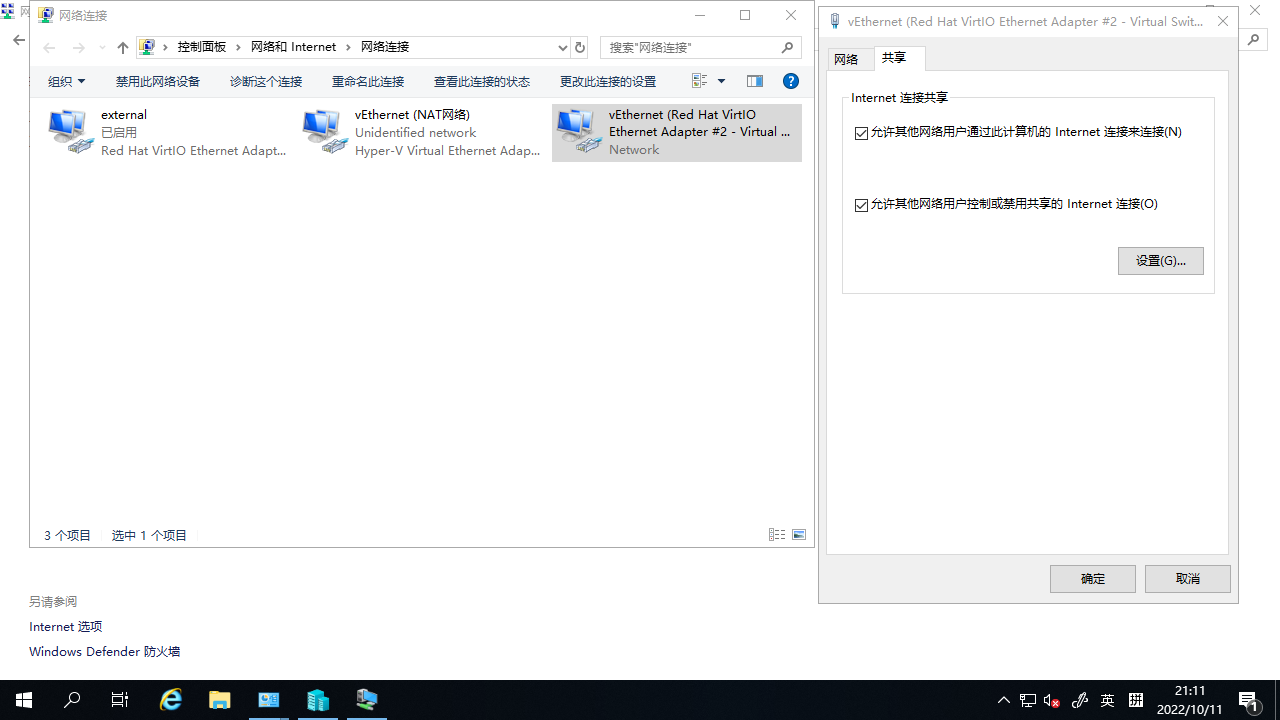This screenshot has width=1280, height=720.
Task: Open the Internet 选项 link
Action: point(66,626)
